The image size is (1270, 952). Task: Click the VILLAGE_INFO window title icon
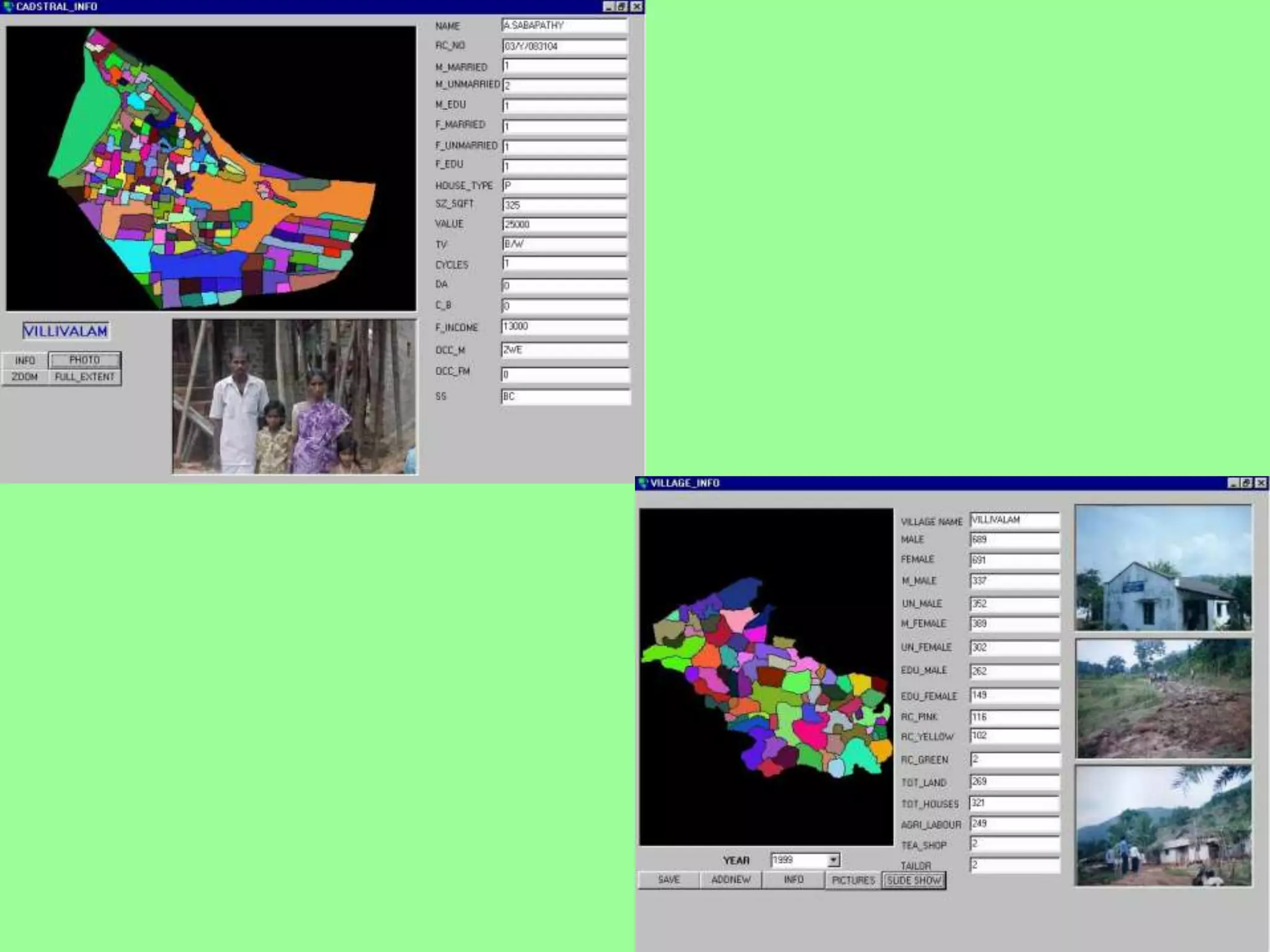click(643, 483)
